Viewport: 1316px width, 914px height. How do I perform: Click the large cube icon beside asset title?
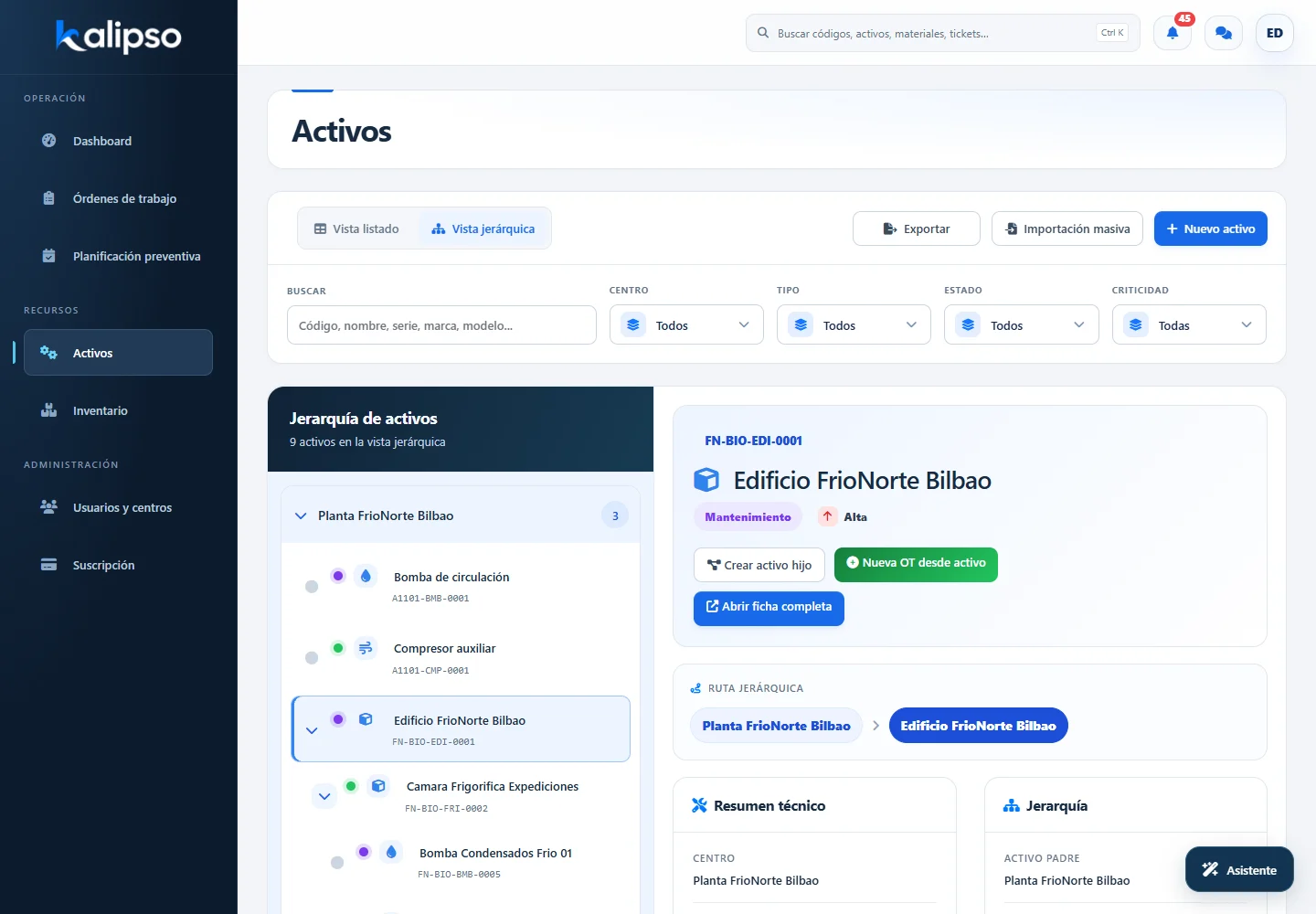click(x=706, y=480)
